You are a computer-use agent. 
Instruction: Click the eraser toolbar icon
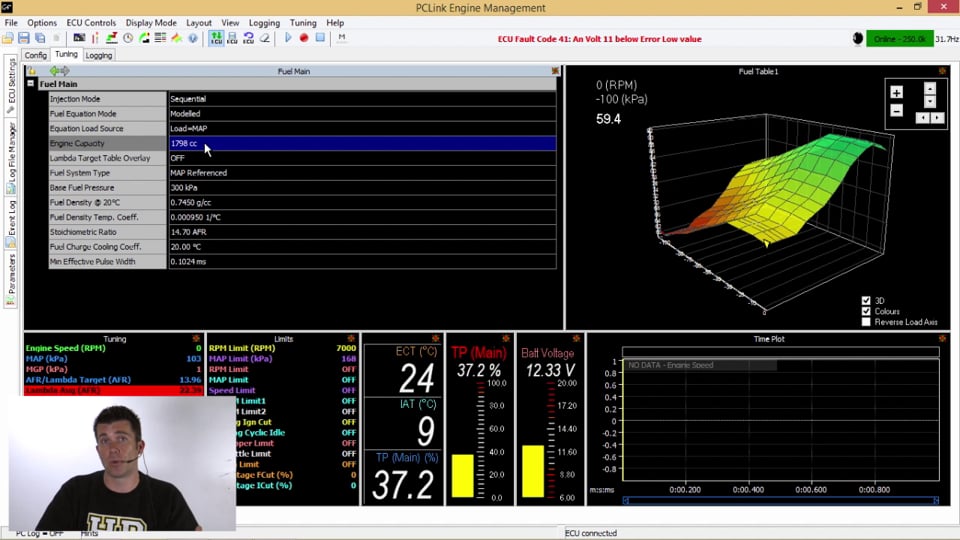(x=264, y=38)
